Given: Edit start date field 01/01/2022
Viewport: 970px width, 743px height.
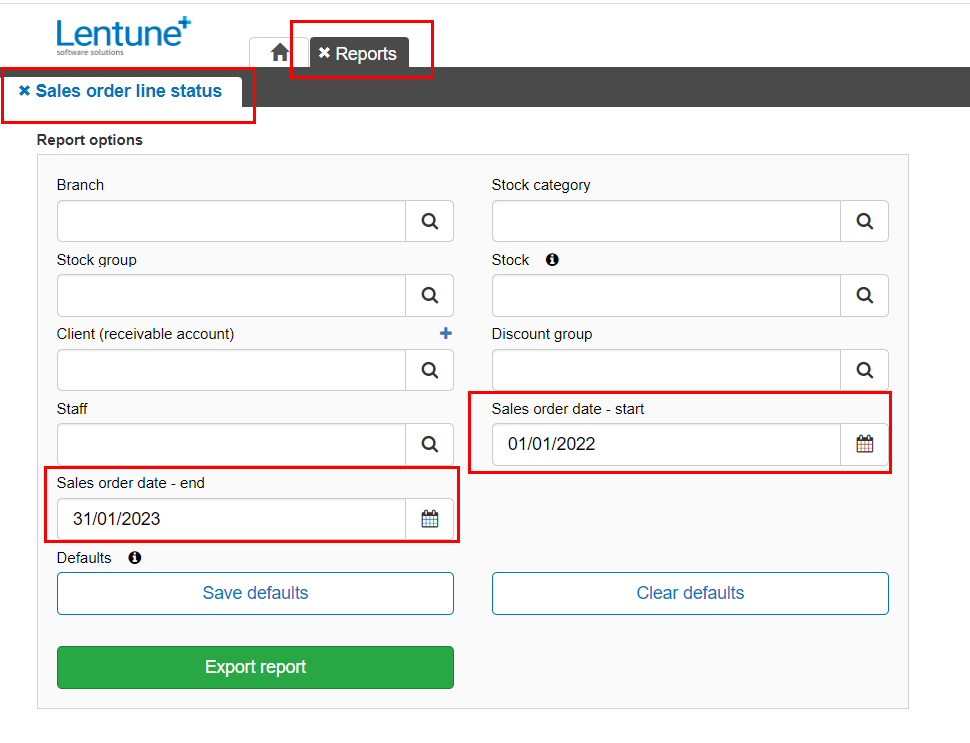Looking at the screenshot, I should point(666,444).
